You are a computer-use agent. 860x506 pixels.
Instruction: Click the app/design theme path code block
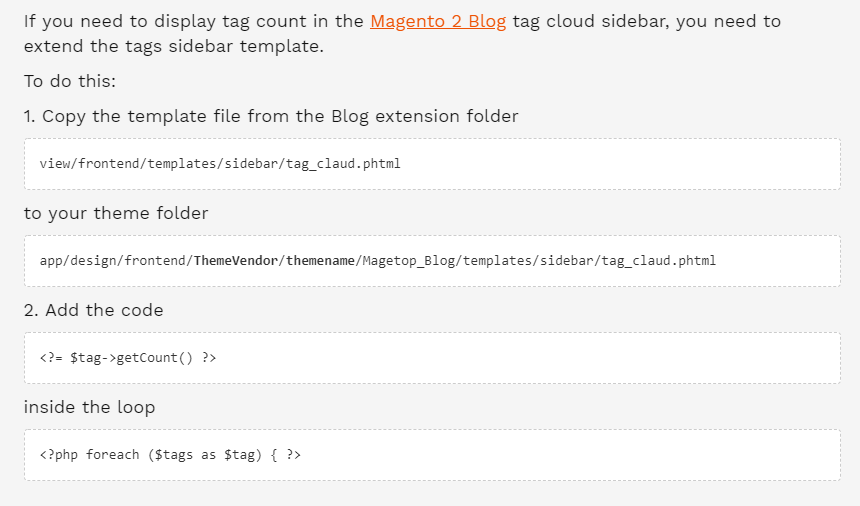(432, 261)
